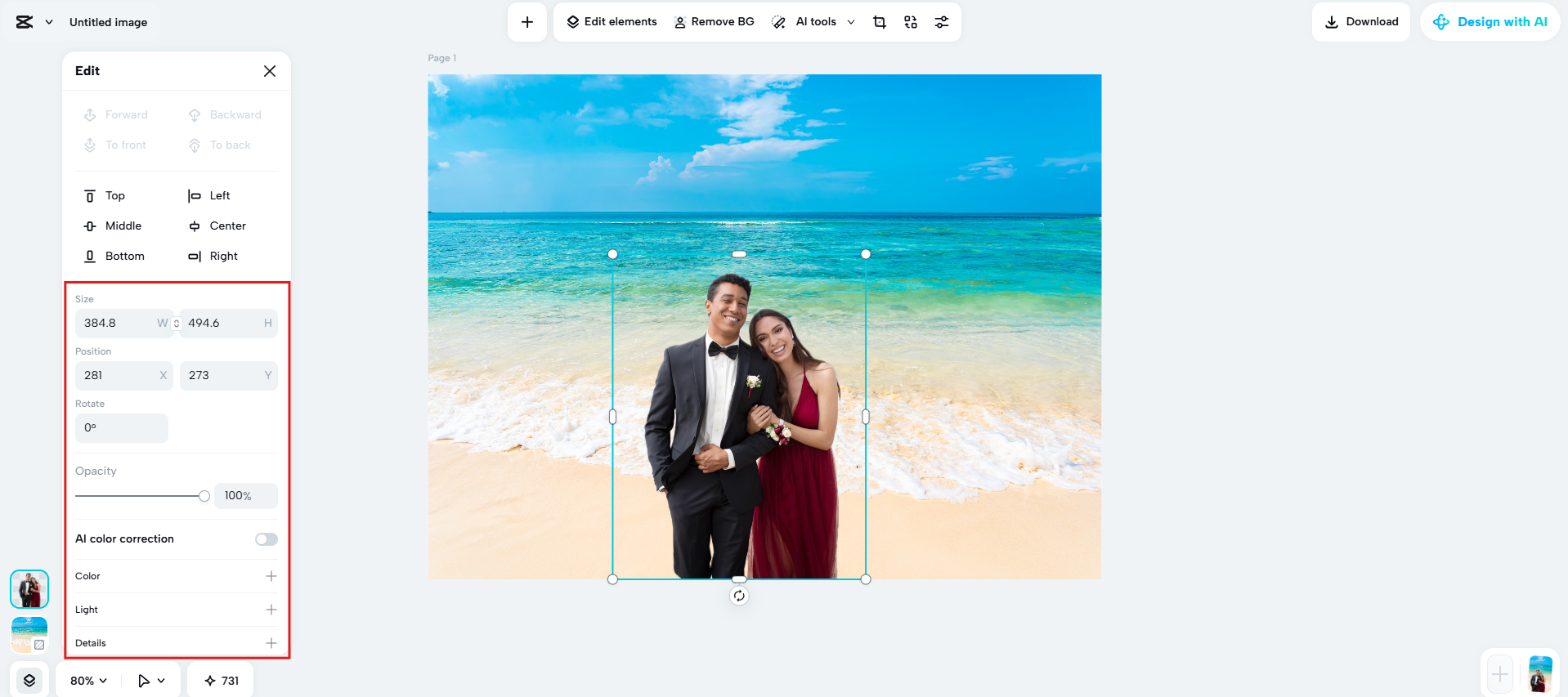Viewport: 1568px width, 697px height.
Task: Enable AI color correction toggle
Action: coord(266,539)
